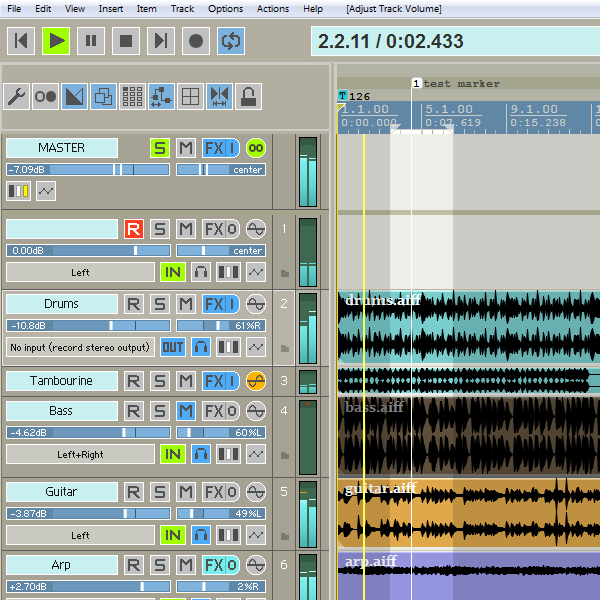Viewport: 600px width, 600px height.
Task: Click the Tambourine track phase invert icon
Action: point(256,381)
